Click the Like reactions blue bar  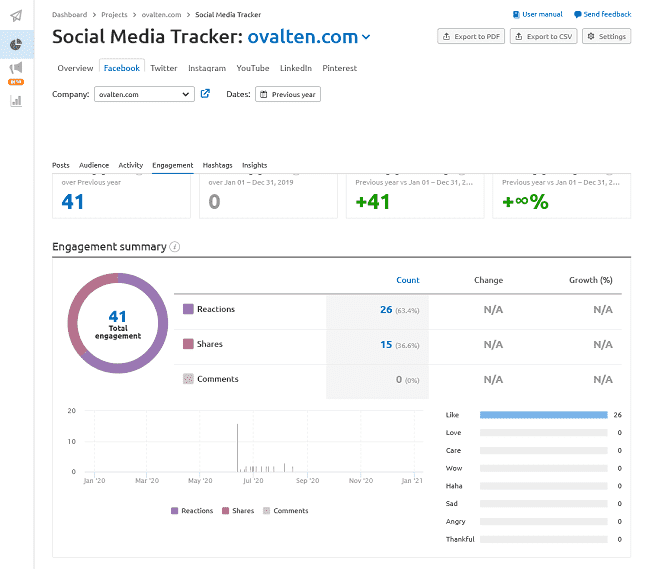click(543, 415)
